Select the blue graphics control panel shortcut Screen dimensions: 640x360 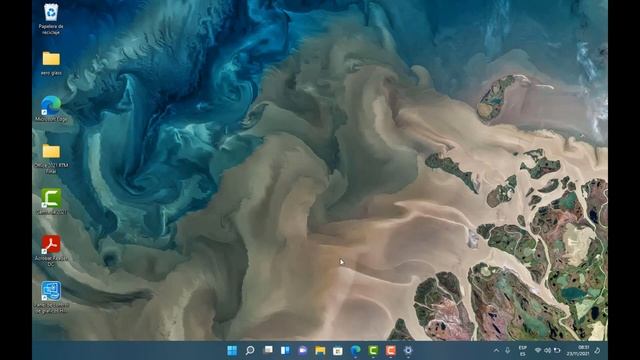click(51, 297)
